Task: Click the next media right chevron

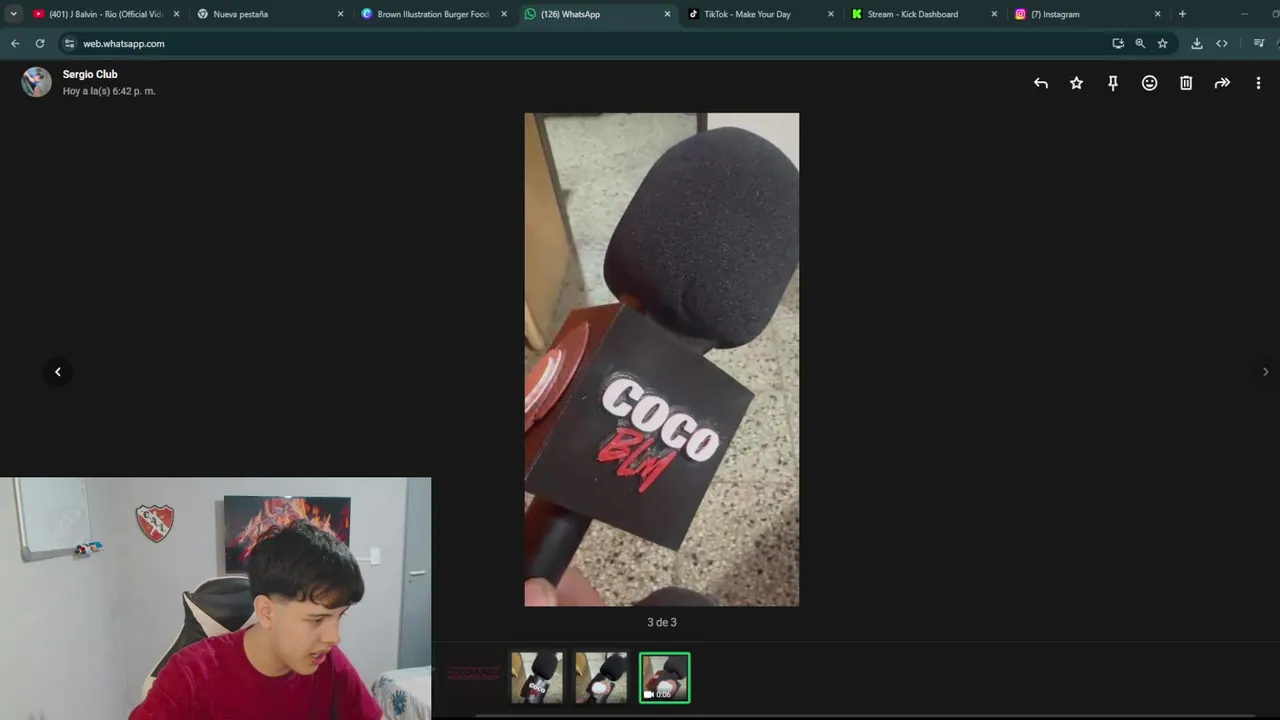Action: [1265, 372]
